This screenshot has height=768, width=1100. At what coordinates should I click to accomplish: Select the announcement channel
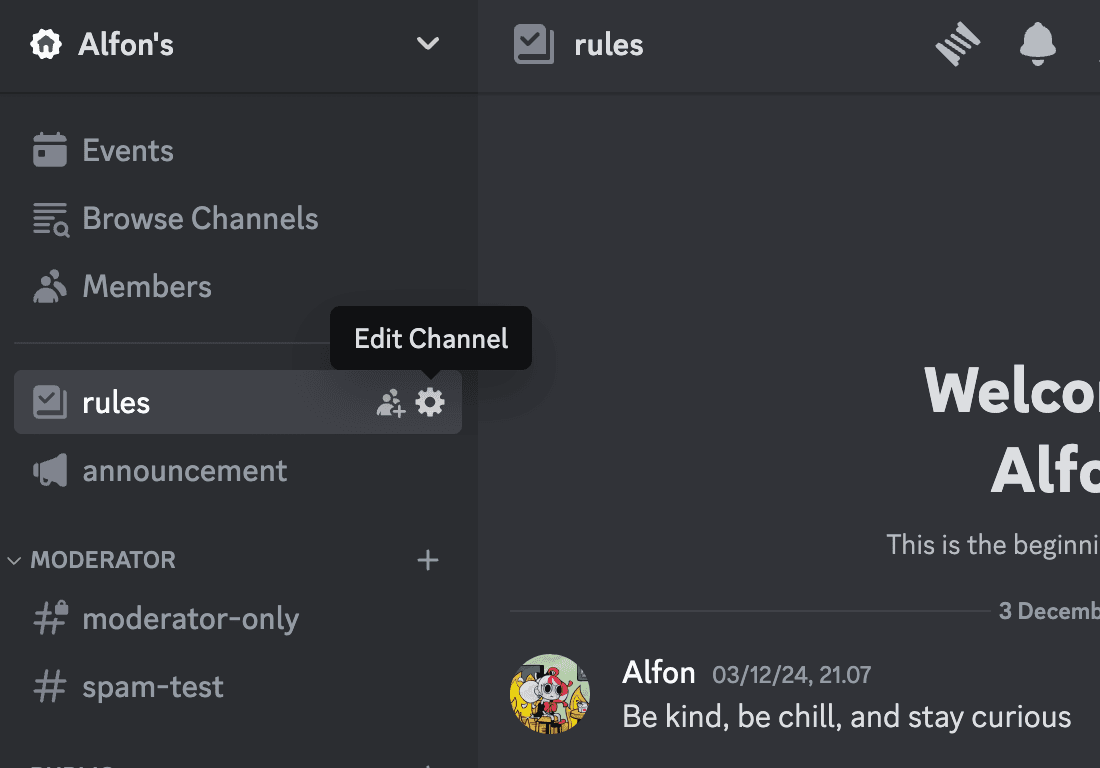coord(185,471)
